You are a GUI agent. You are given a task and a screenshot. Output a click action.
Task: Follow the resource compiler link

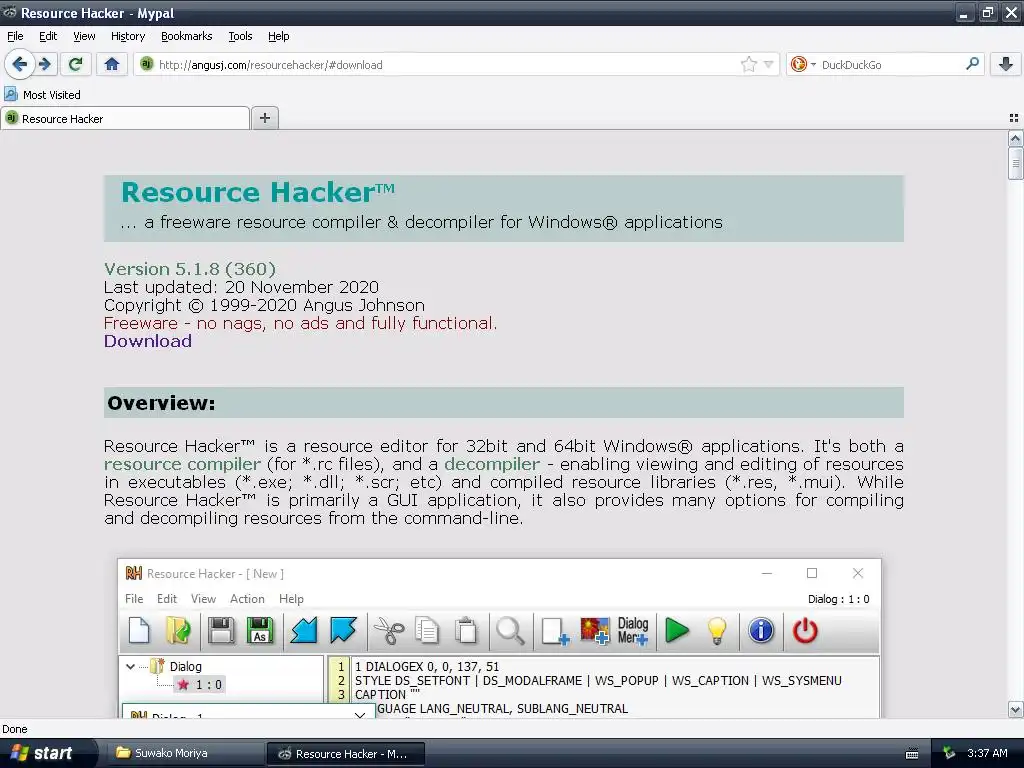pyautogui.click(x=182, y=464)
